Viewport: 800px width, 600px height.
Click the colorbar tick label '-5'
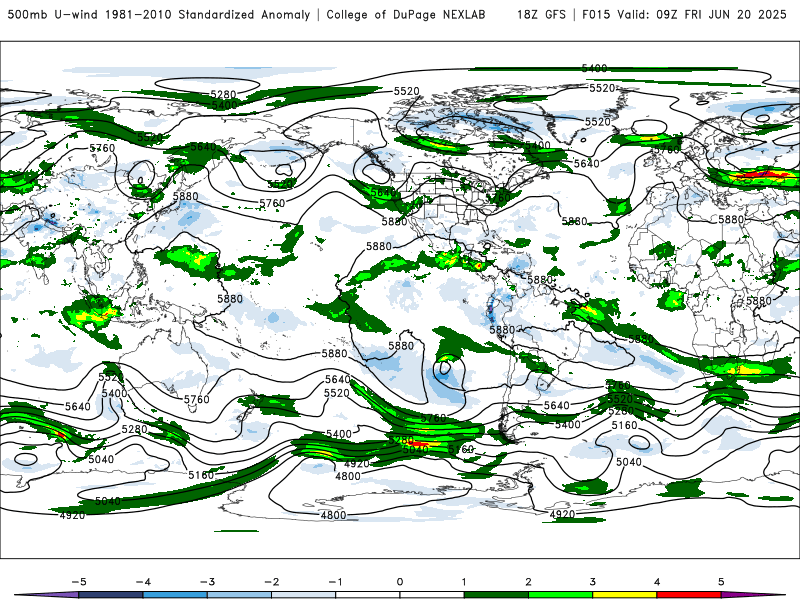click(79, 582)
